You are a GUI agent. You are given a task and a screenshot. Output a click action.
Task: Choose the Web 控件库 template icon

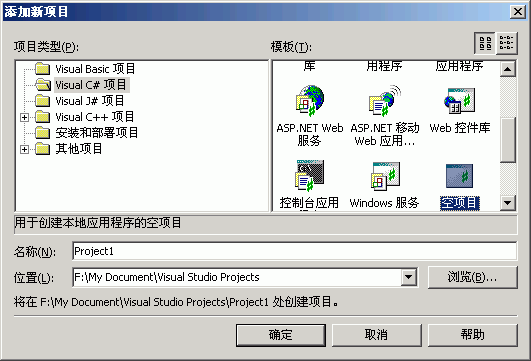click(x=460, y=101)
